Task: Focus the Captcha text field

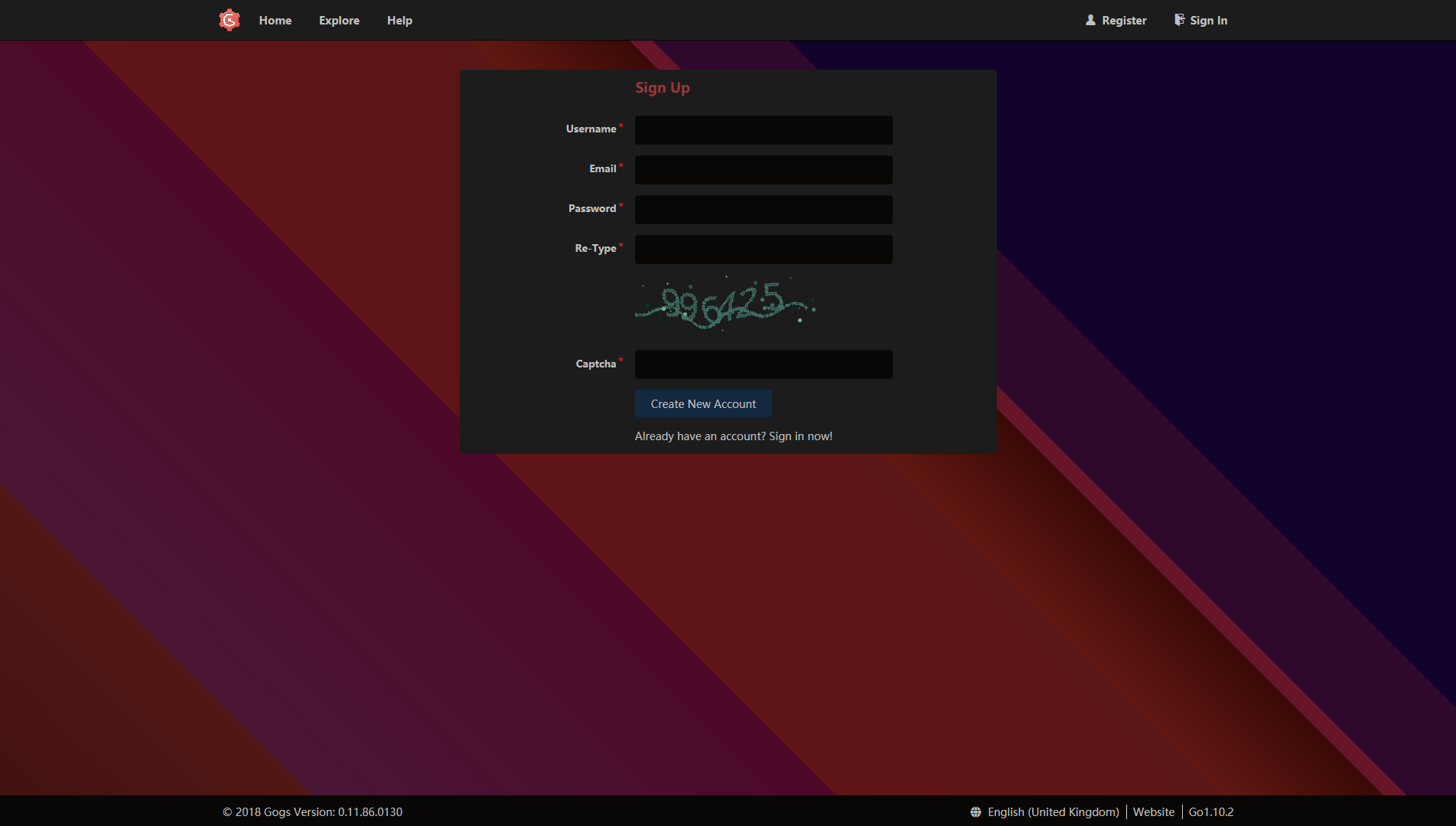Action: tap(763, 364)
